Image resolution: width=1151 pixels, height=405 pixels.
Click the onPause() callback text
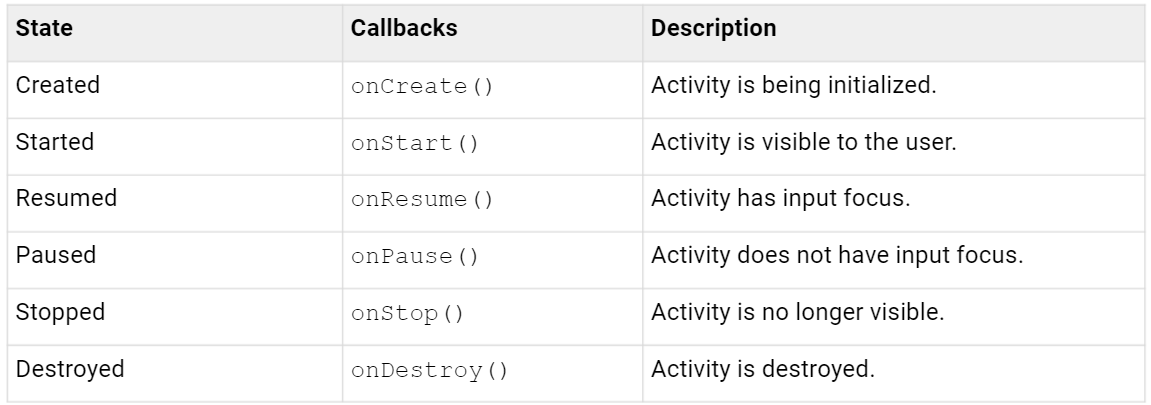(x=416, y=256)
